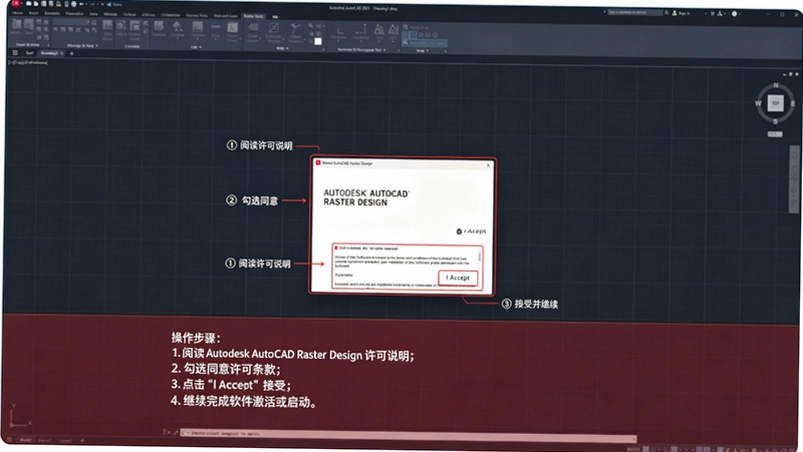Click the Process Image tool
Screen dimensions: 803x452
pyautogui.click(x=233, y=32)
